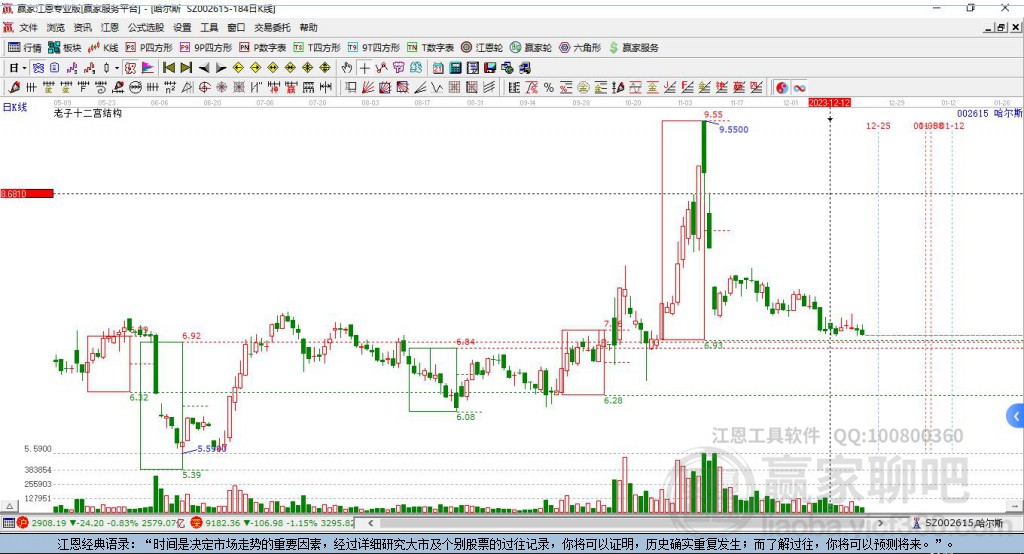Open the calculator tool
This screenshot has height=554, width=1024.
[x=456, y=68]
